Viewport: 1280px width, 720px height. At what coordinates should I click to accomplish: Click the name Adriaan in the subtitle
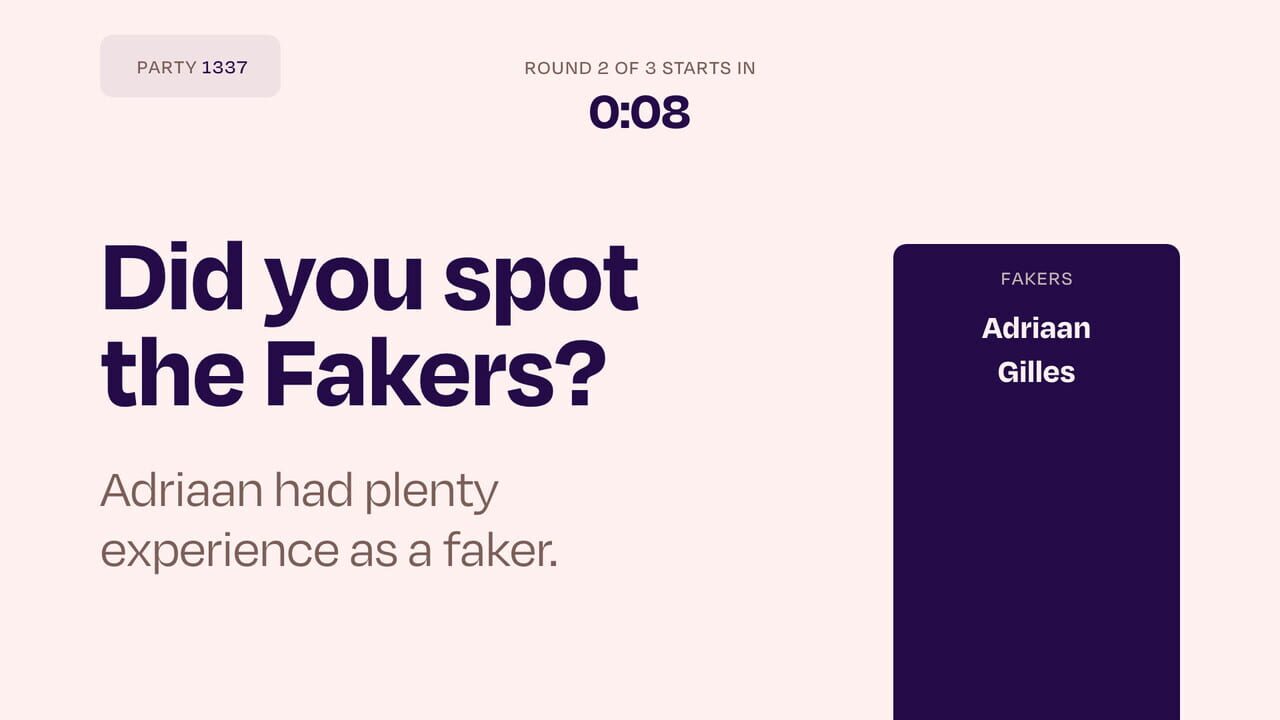click(181, 491)
